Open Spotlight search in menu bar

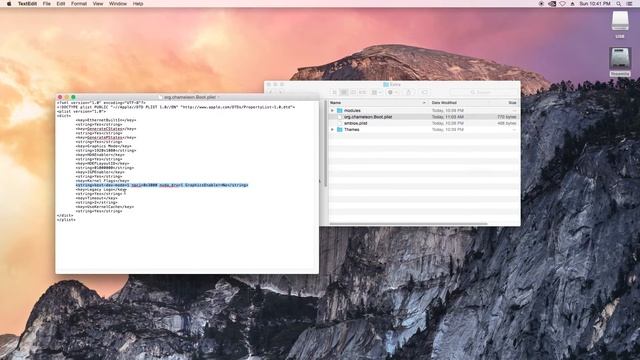click(619, 4)
